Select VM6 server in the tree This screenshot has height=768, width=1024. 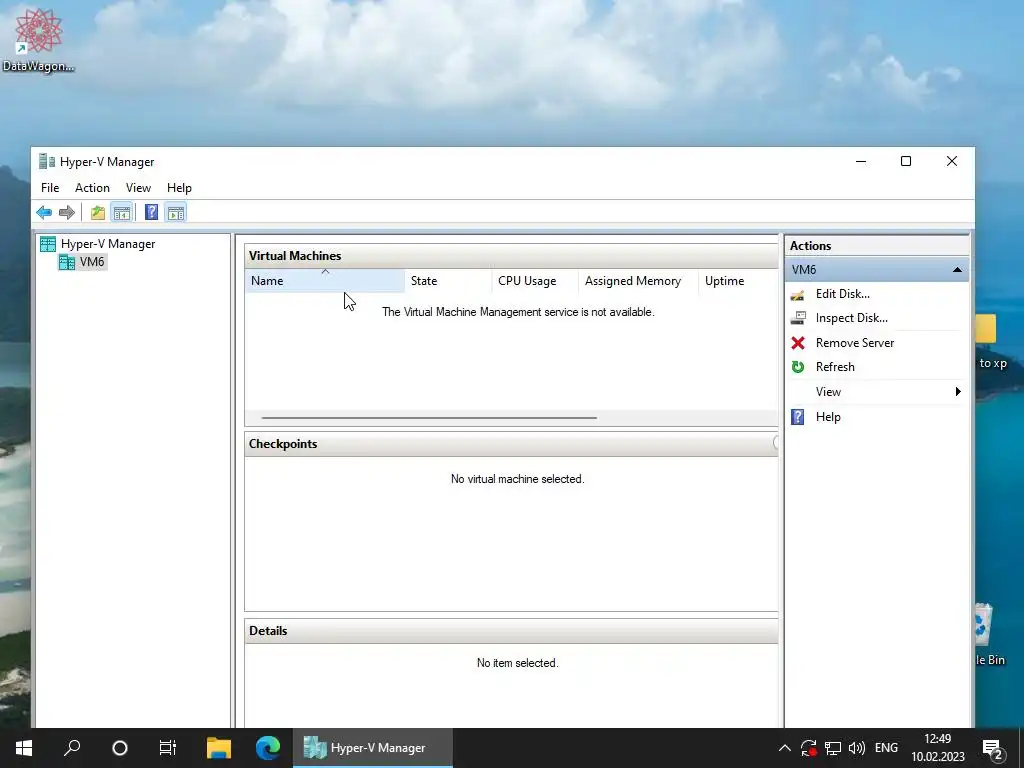pos(91,262)
